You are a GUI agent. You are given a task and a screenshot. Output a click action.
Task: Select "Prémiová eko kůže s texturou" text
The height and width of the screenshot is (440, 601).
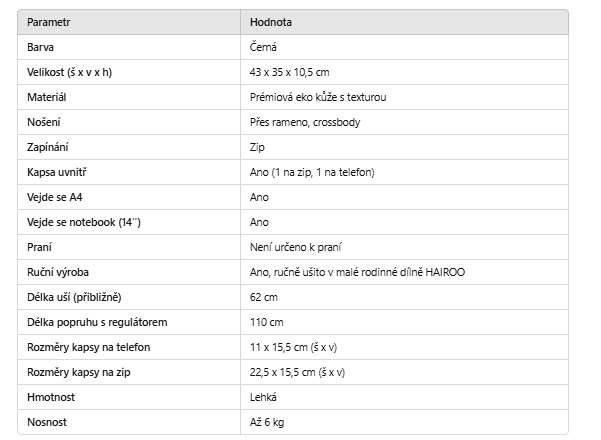318,97
